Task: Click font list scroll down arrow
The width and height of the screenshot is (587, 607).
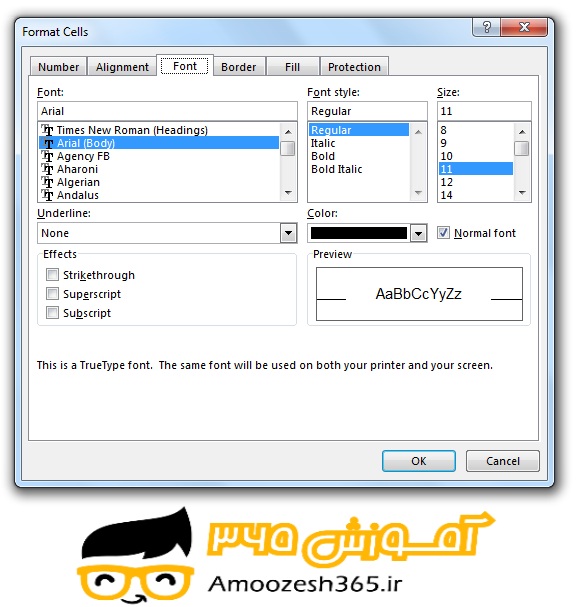Action: 288,193
